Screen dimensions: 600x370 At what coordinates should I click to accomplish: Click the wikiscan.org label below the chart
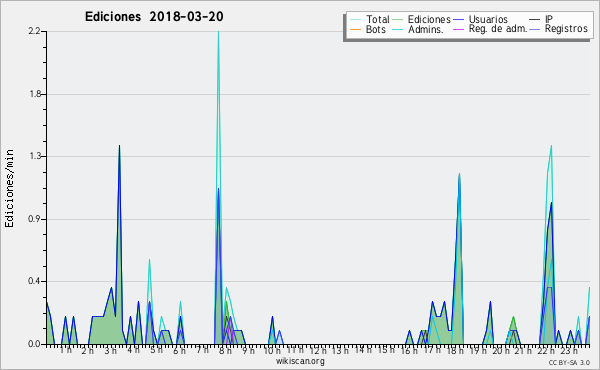pos(300,361)
